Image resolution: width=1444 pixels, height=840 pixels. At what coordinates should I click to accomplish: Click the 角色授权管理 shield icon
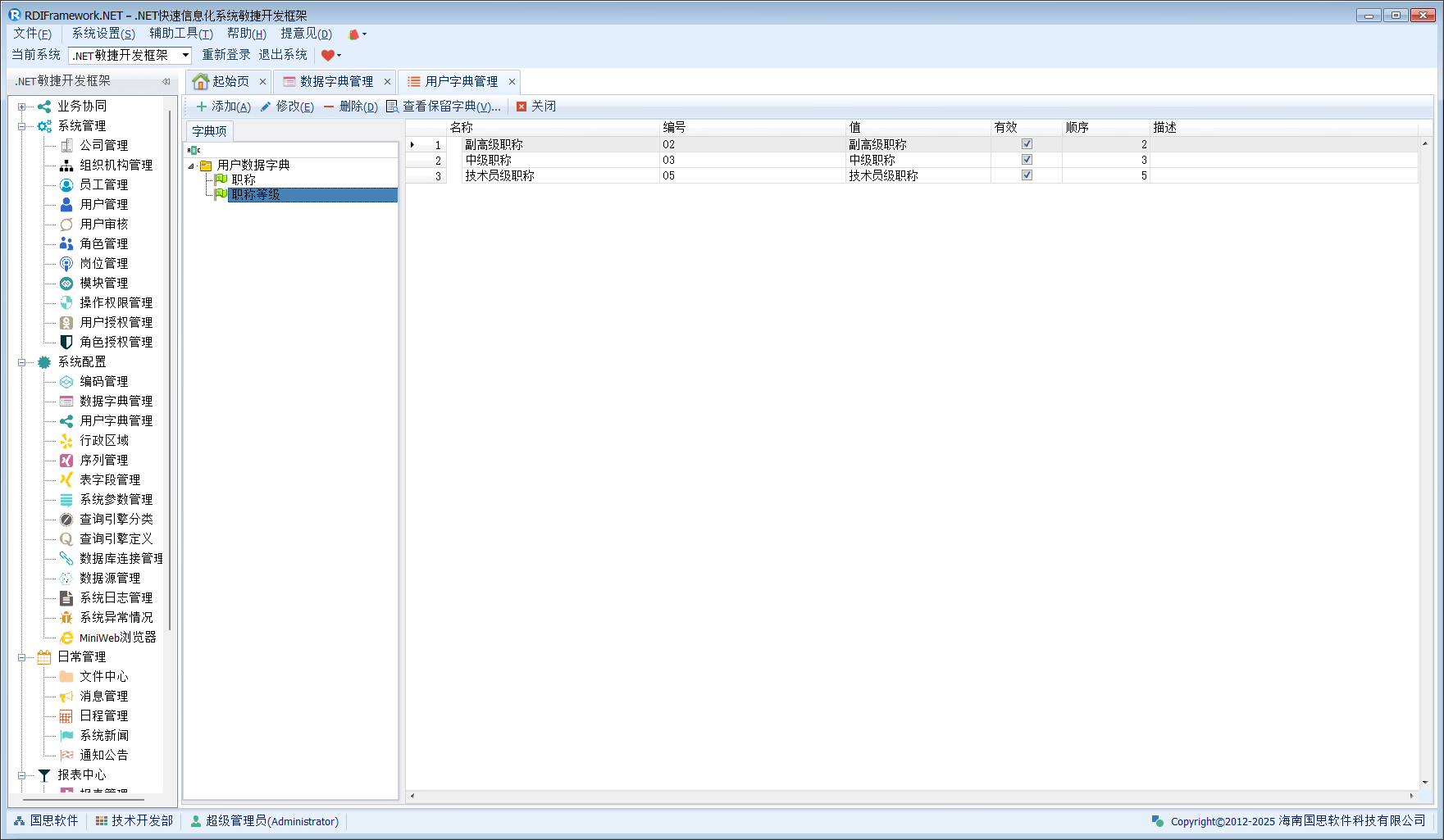66,343
